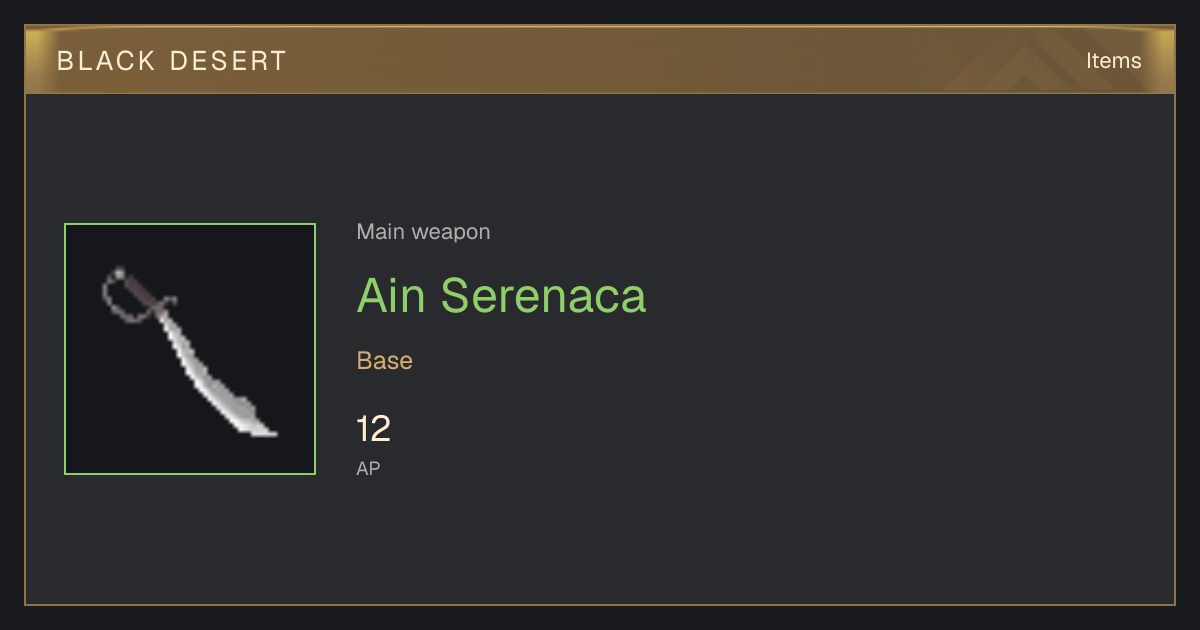Click the word Serenaca in the title
The image size is (1200, 630).
[x=543, y=296]
